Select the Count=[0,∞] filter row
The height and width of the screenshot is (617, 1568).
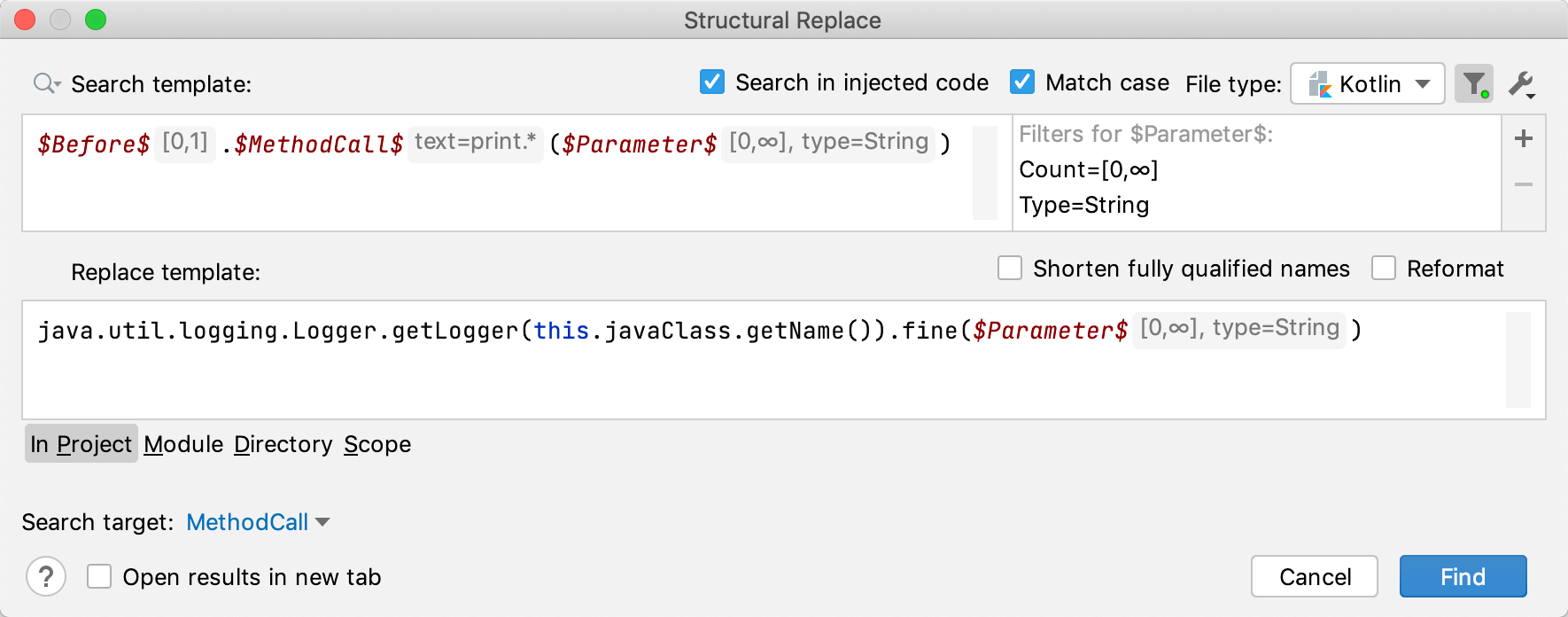coord(1089,169)
